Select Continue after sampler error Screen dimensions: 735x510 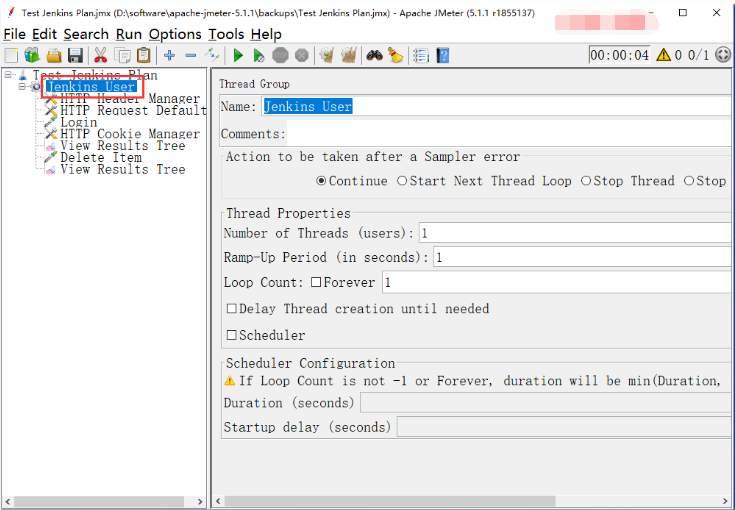(x=352, y=181)
